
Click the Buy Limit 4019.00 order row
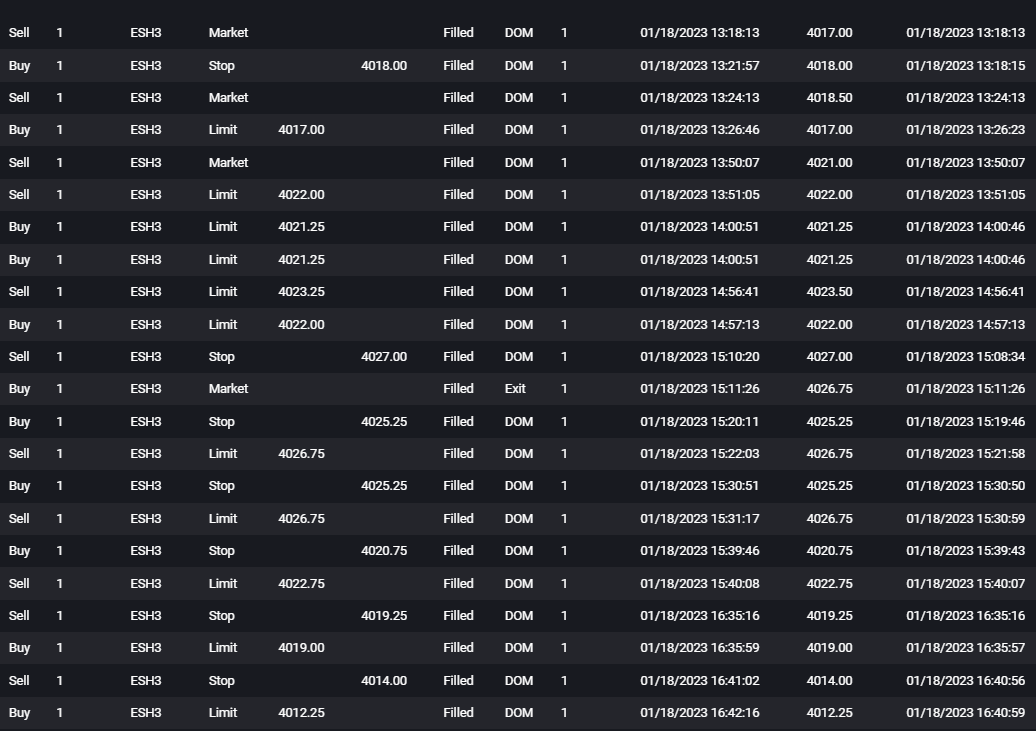pyautogui.click(x=518, y=648)
